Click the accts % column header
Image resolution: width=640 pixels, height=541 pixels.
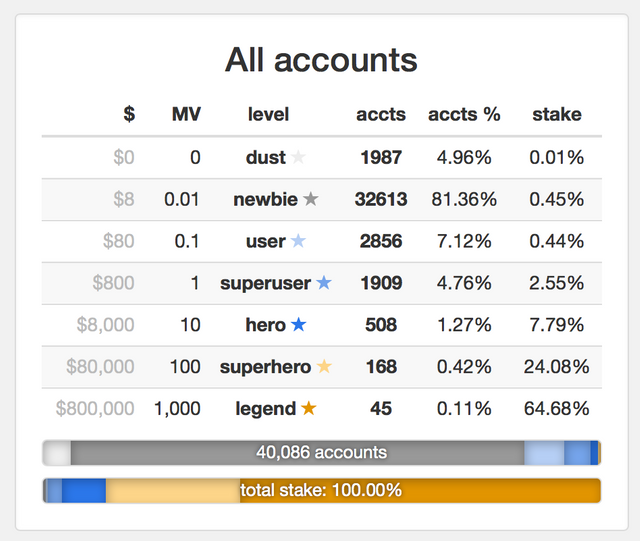click(x=464, y=114)
